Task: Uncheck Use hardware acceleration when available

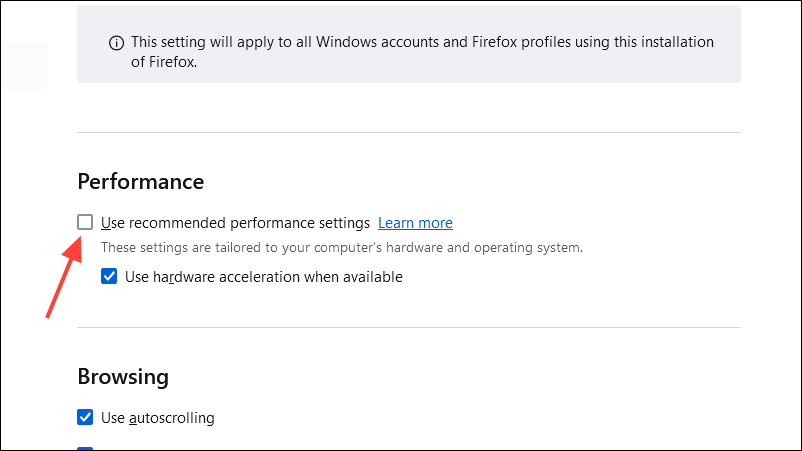Action: [110, 277]
